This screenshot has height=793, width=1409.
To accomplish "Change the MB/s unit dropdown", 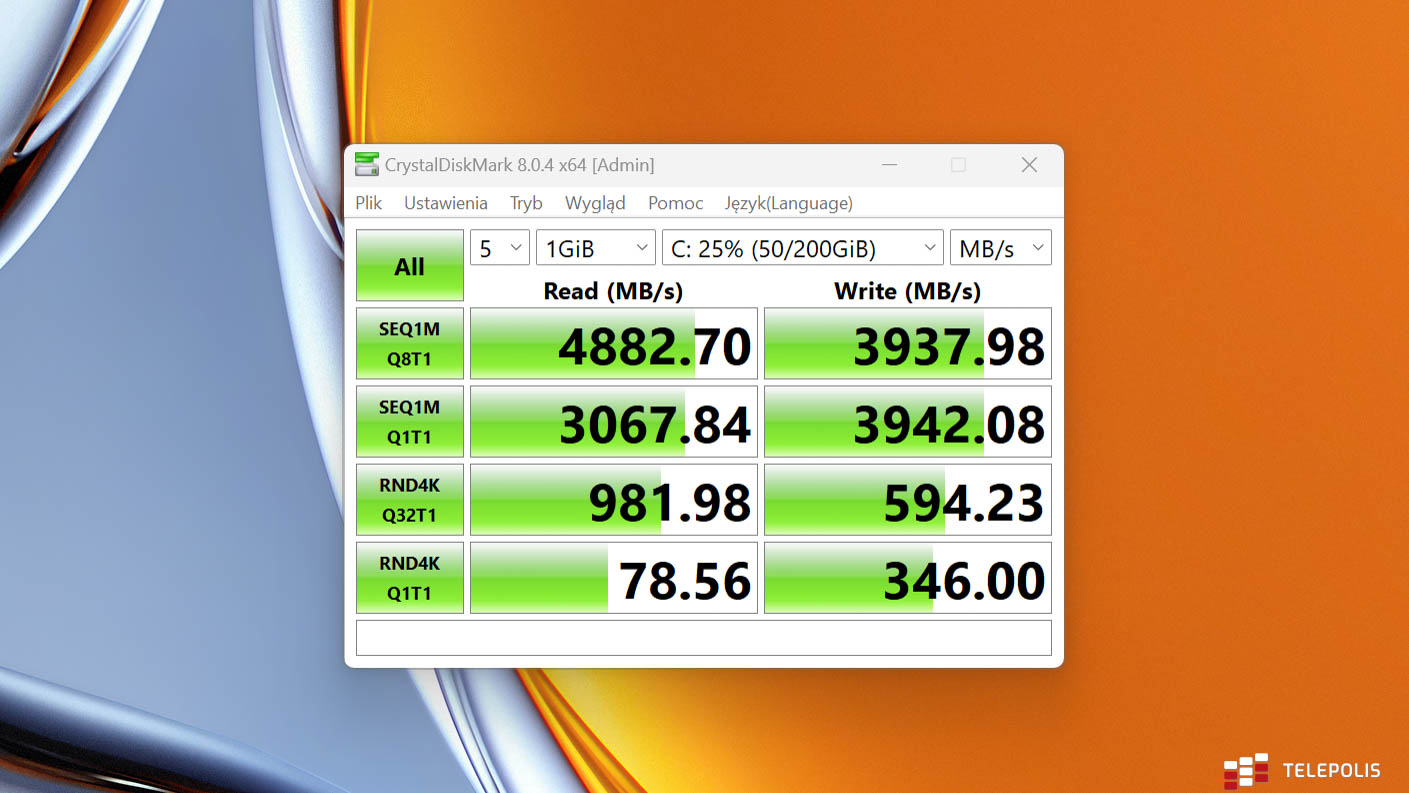I will (1000, 248).
